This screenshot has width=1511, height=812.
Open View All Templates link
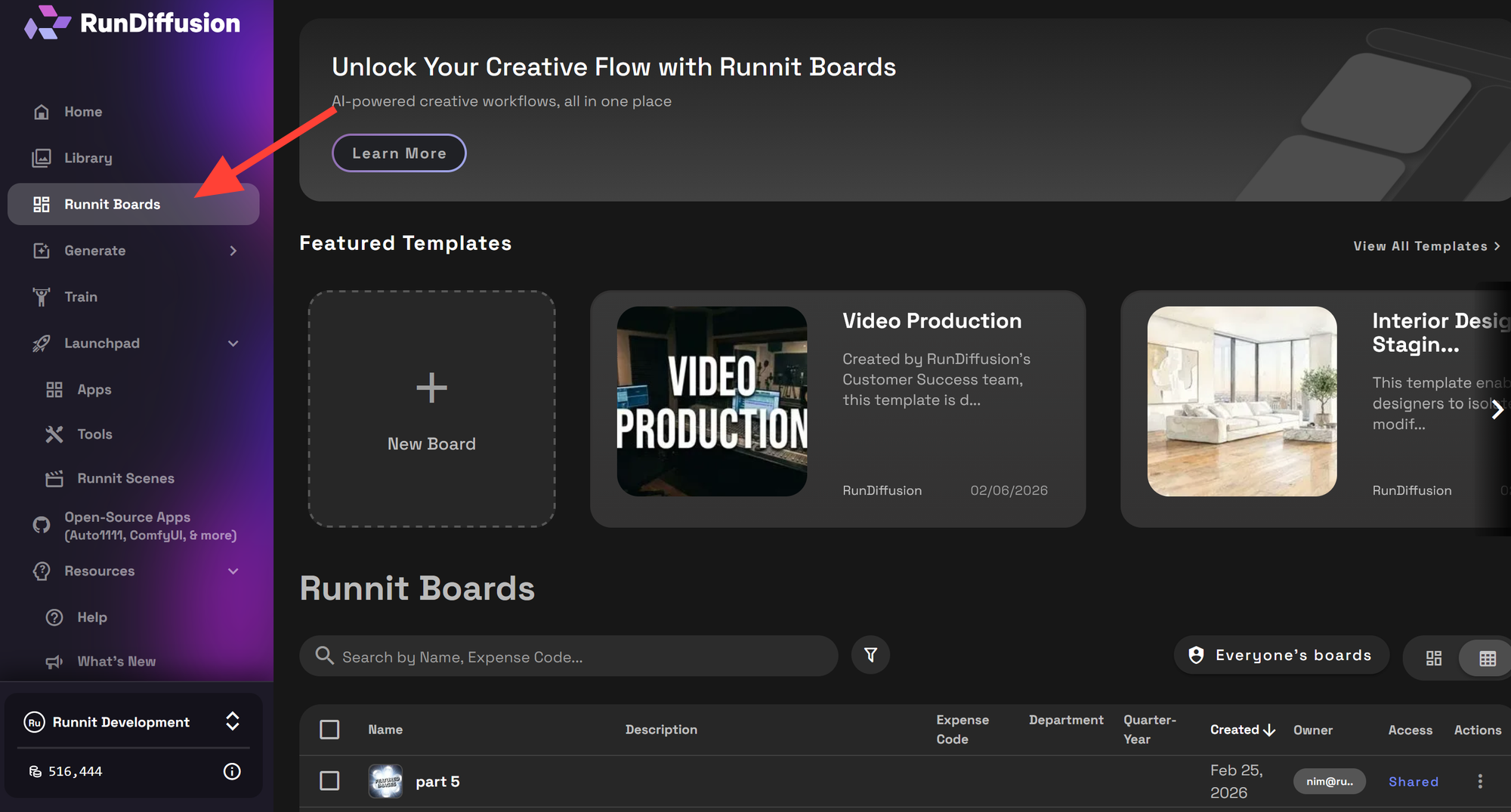point(1426,246)
